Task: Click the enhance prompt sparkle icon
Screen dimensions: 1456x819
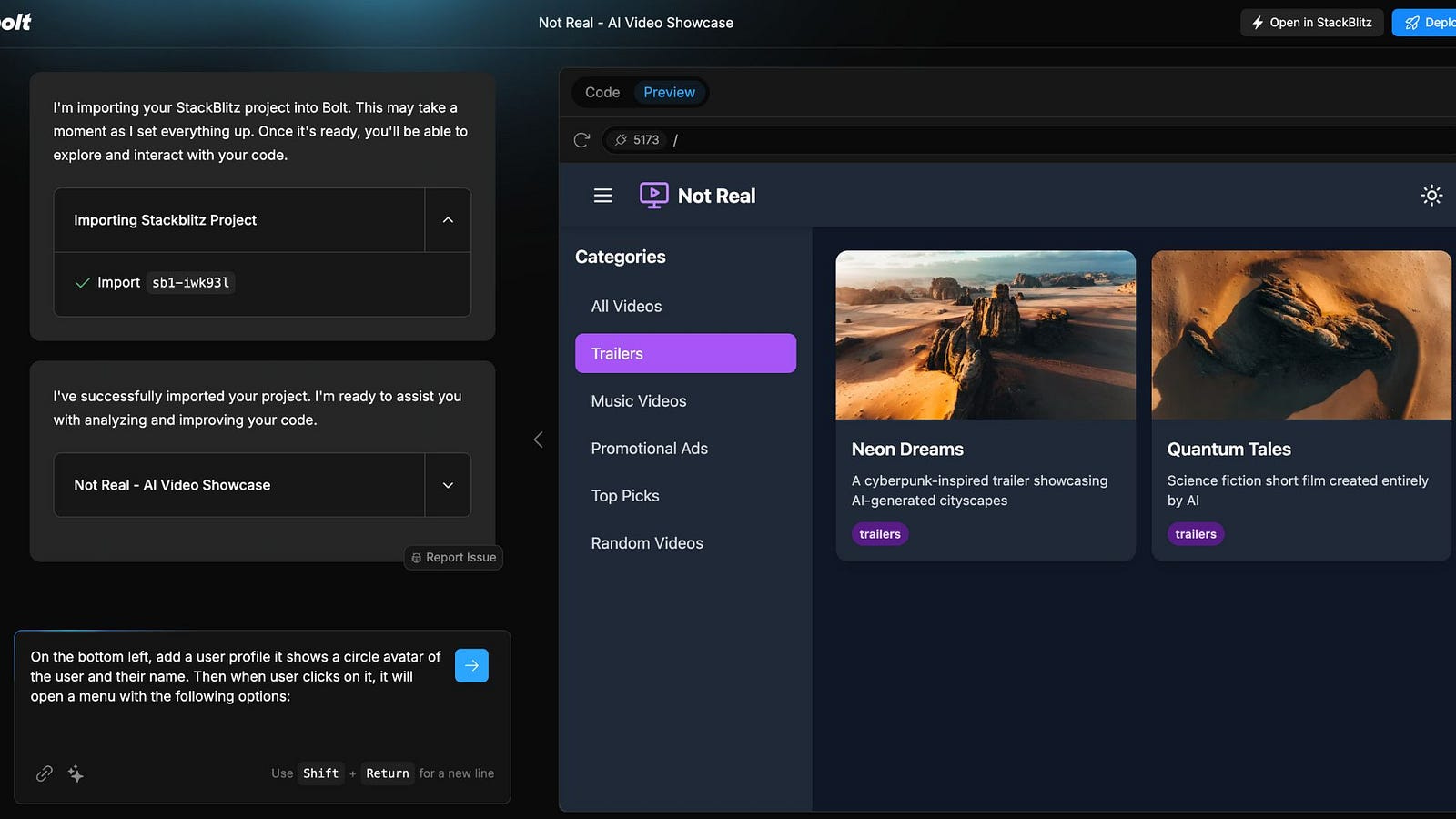Action: 76,773
